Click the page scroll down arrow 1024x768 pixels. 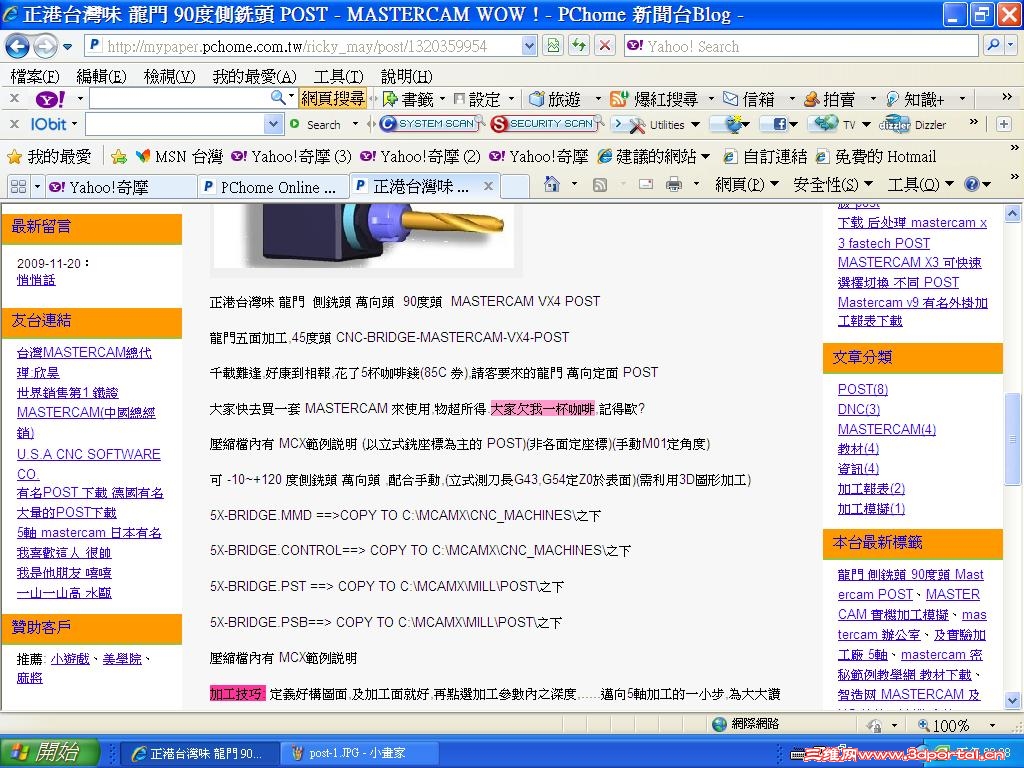[1012, 701]
